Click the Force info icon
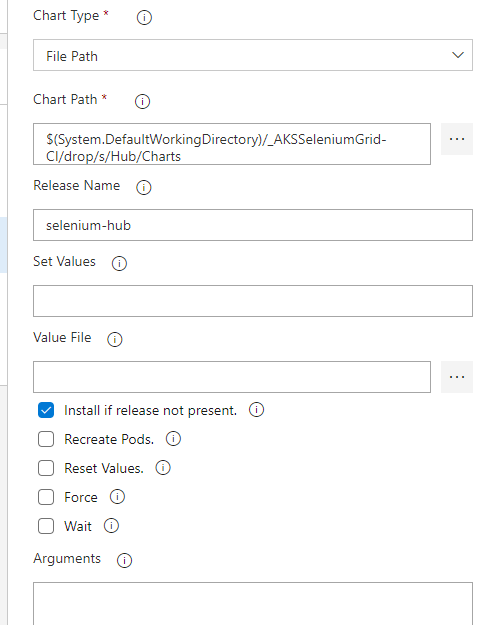This screenshot has height=625, width=493. pos(117,496)
